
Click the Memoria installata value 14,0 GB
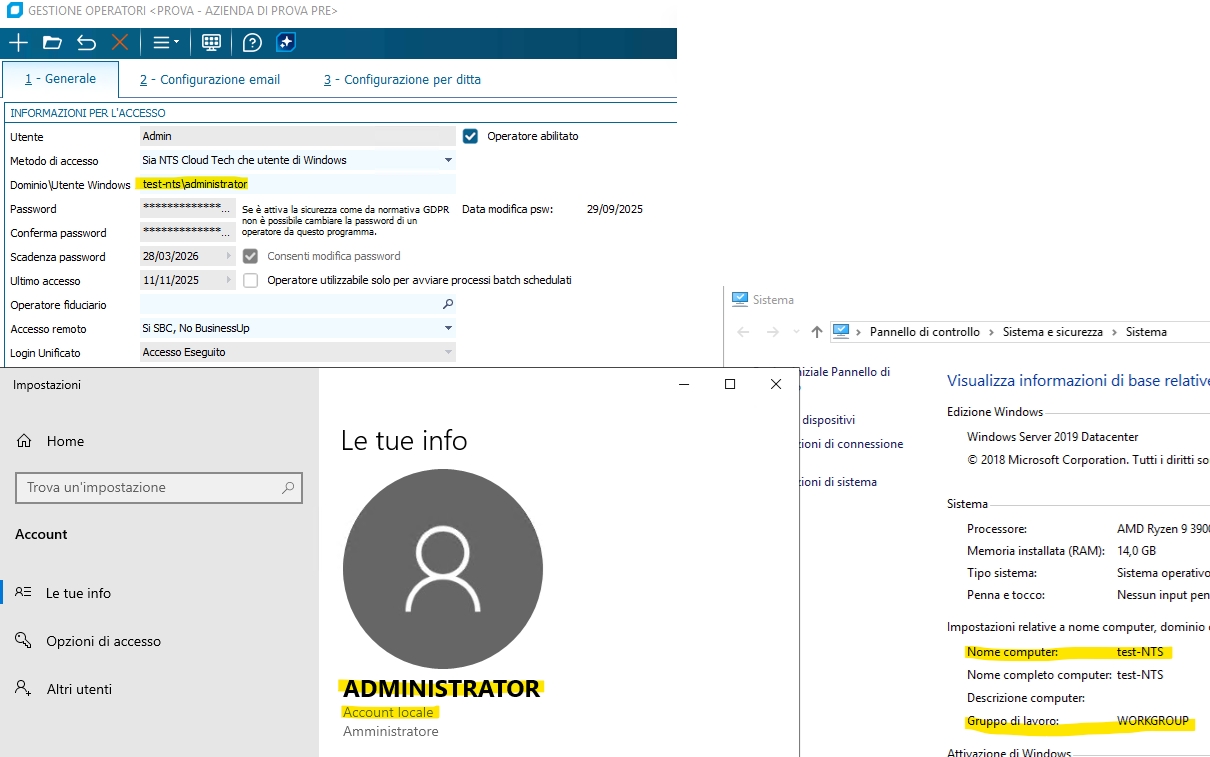(1136, 551)
